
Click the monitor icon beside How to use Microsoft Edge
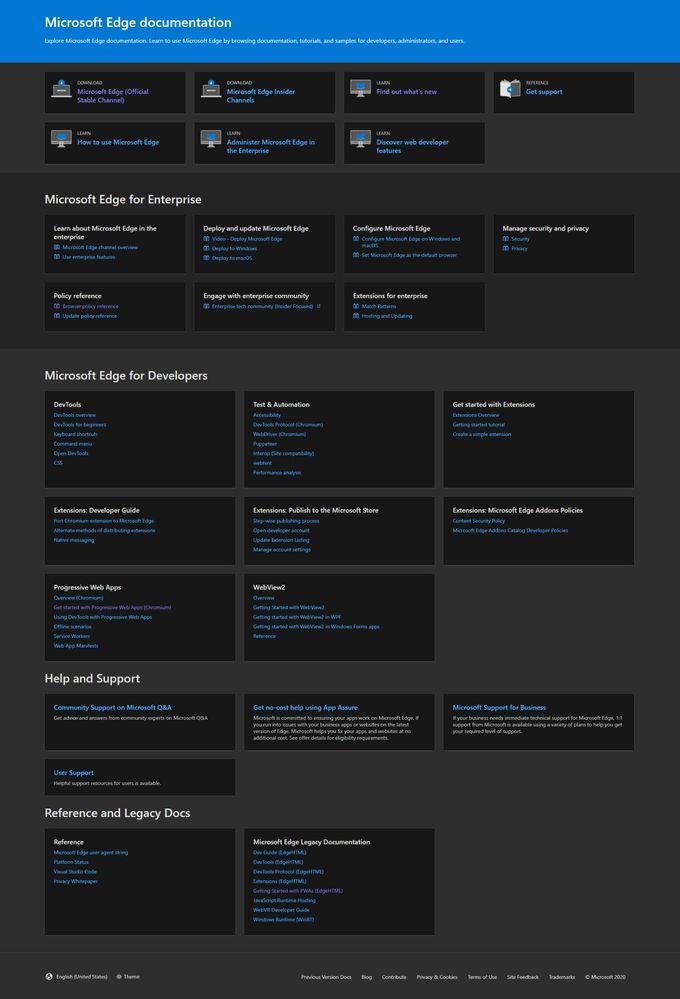(x=61, y=139)
